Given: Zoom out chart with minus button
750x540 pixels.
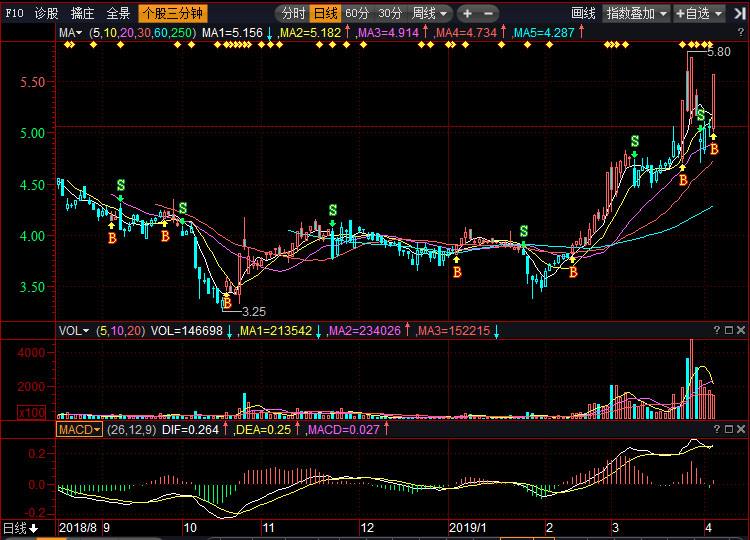Looking at the screenshot, I should [x=488, y=14].
